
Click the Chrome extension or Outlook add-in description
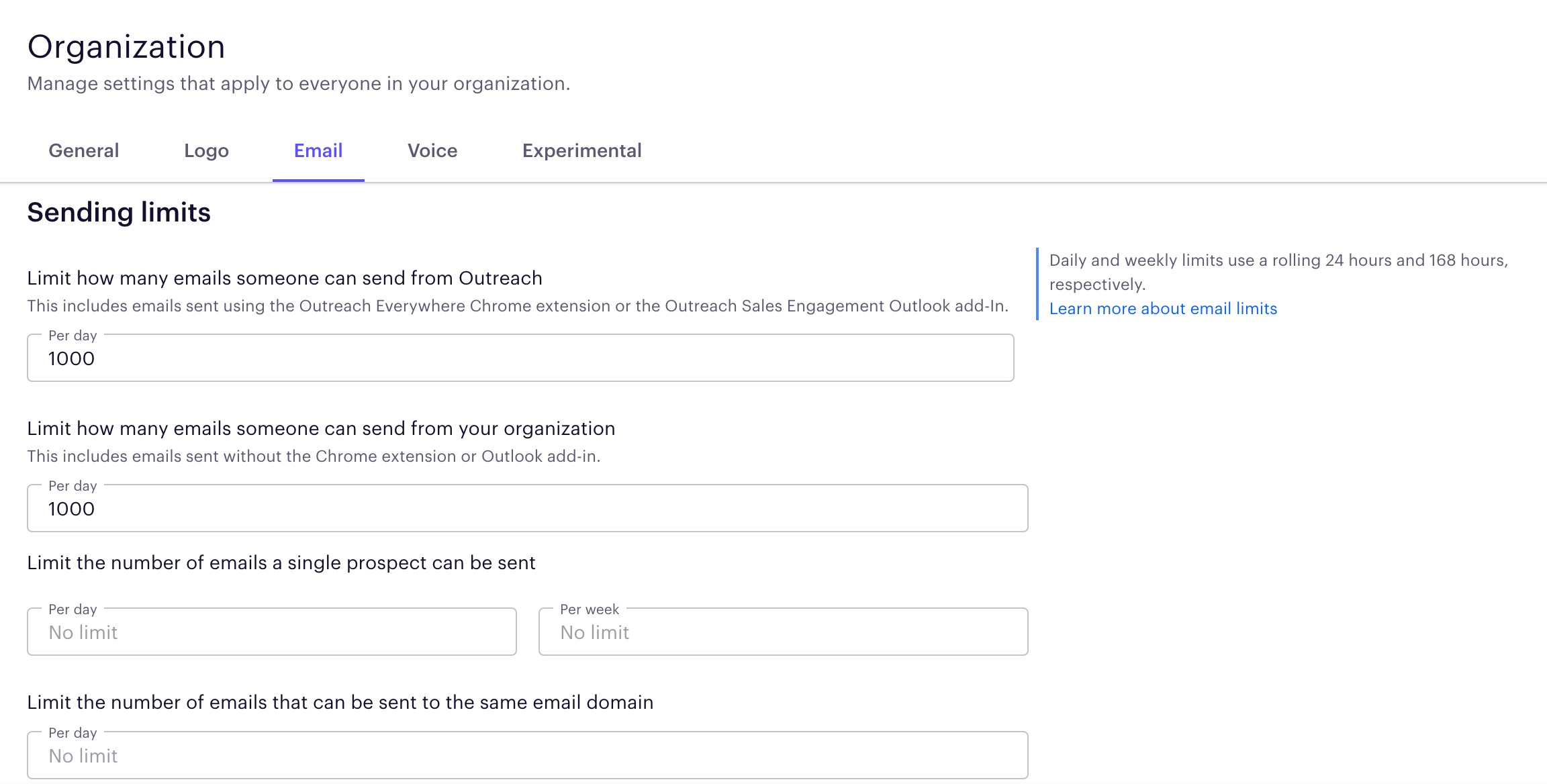pos(314,456)
